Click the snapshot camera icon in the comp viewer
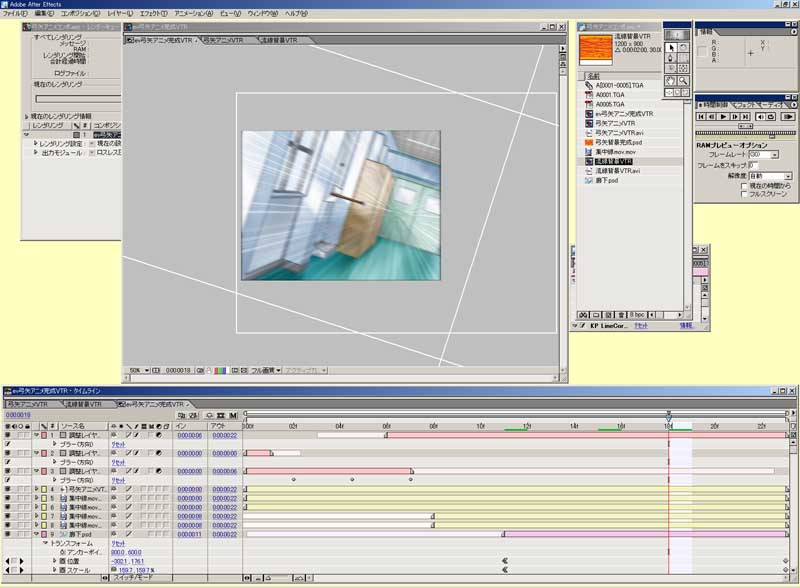 pyautogui.click(x=201, y=371)
